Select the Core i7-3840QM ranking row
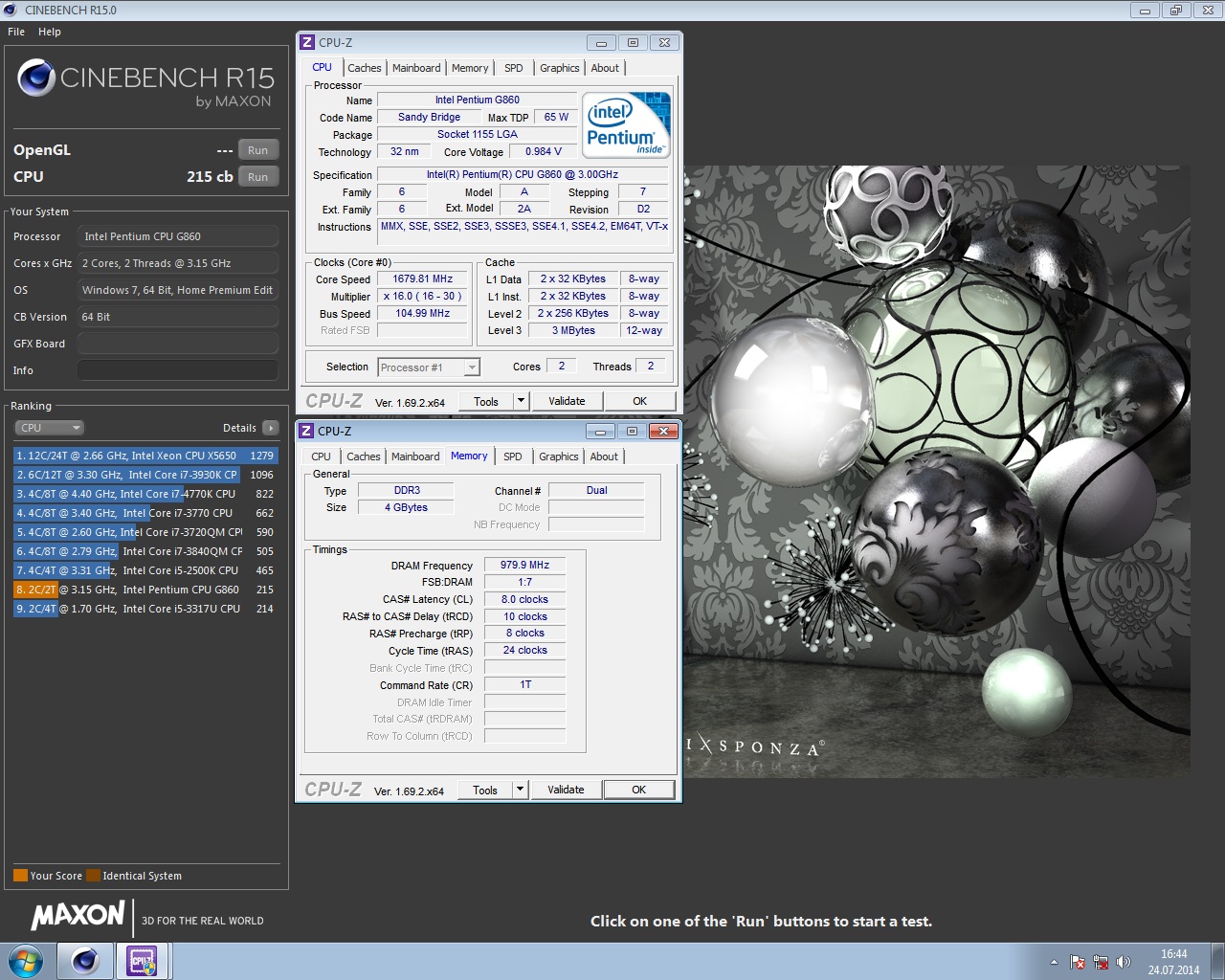The image size is (1225, 980). 145,551
